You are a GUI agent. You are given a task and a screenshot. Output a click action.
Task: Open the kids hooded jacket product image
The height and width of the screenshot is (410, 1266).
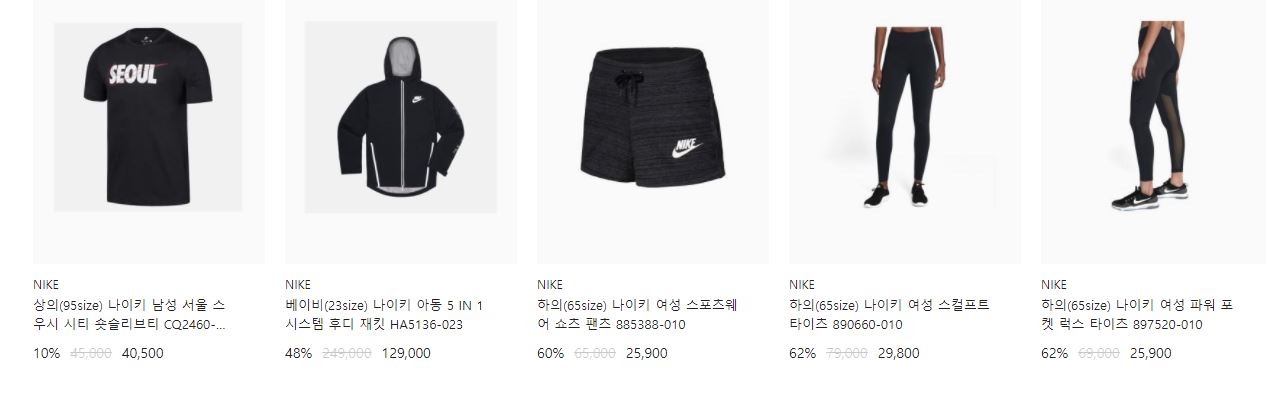click(x=401, y=130)
